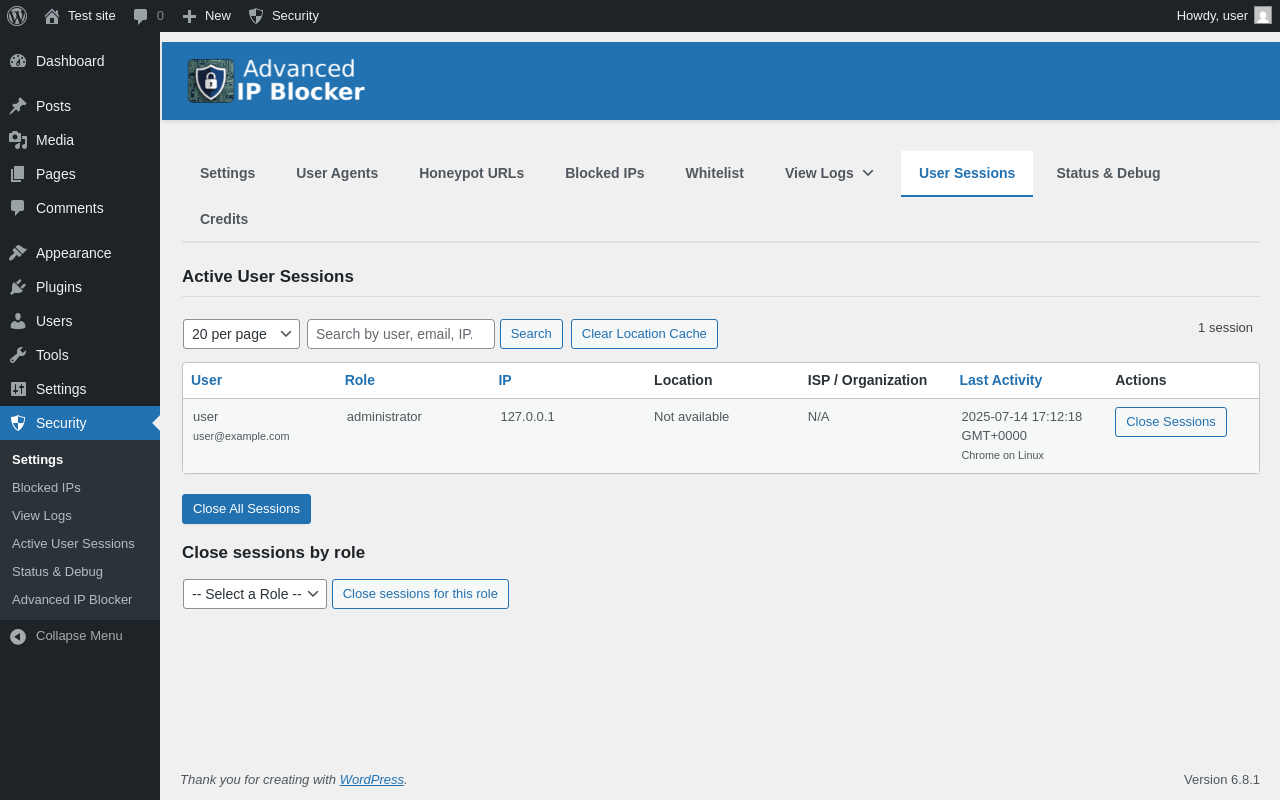The image size is (1280, 800).
Task: Sort table by IP column
Action: point(505,380)
